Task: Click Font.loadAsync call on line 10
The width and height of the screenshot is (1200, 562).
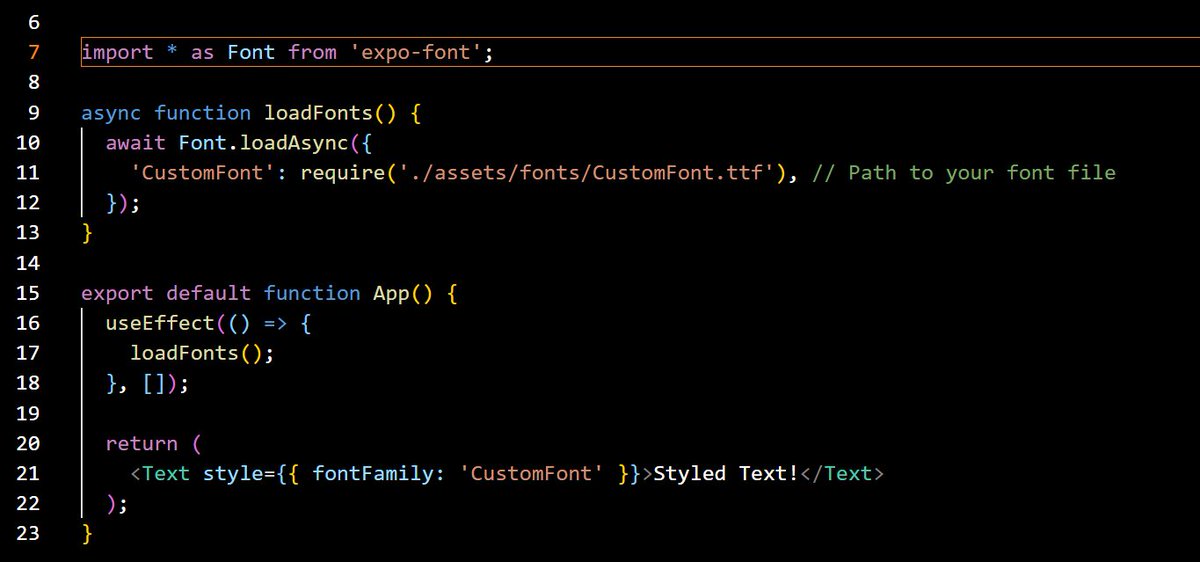Action: point(264,142)
